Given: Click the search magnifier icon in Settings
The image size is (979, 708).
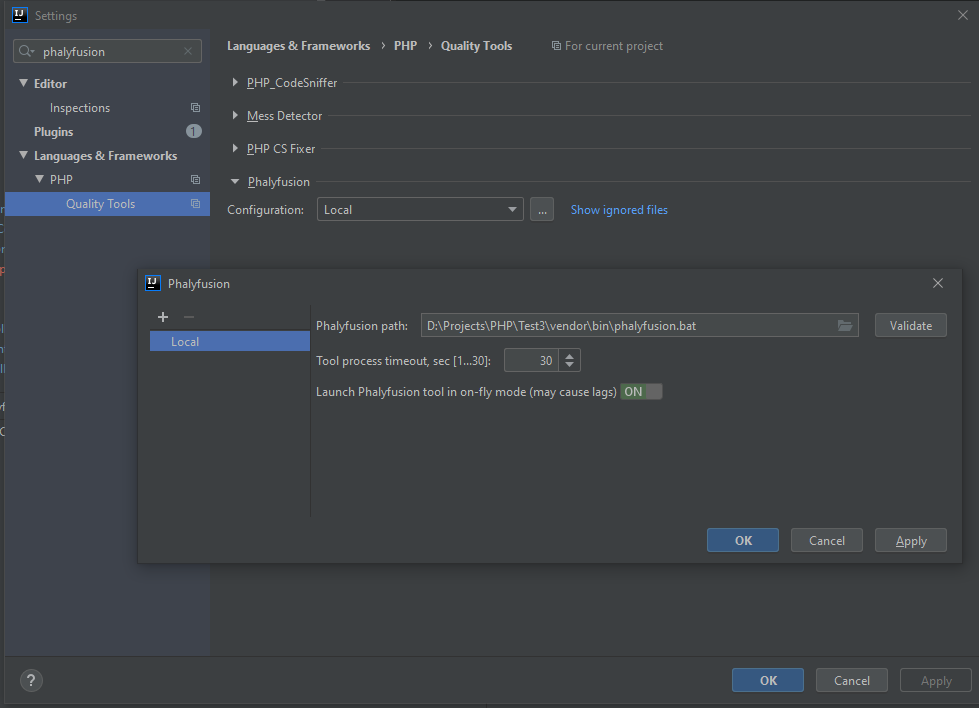Looking at the screenshot, I should [26, 51].
